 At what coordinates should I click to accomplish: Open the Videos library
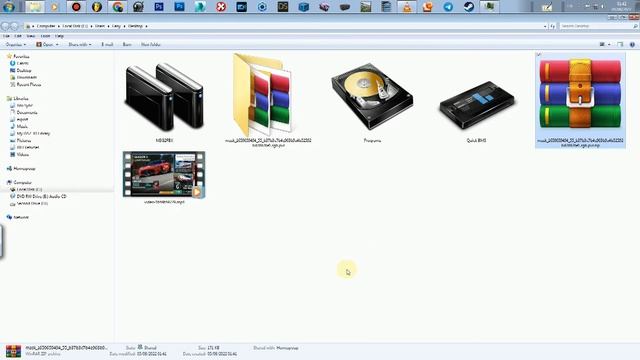click(22, 154)
